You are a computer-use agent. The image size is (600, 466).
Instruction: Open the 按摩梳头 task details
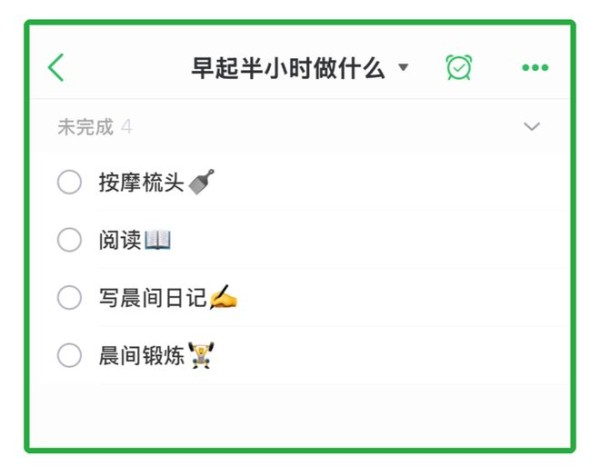click(142, 182)
